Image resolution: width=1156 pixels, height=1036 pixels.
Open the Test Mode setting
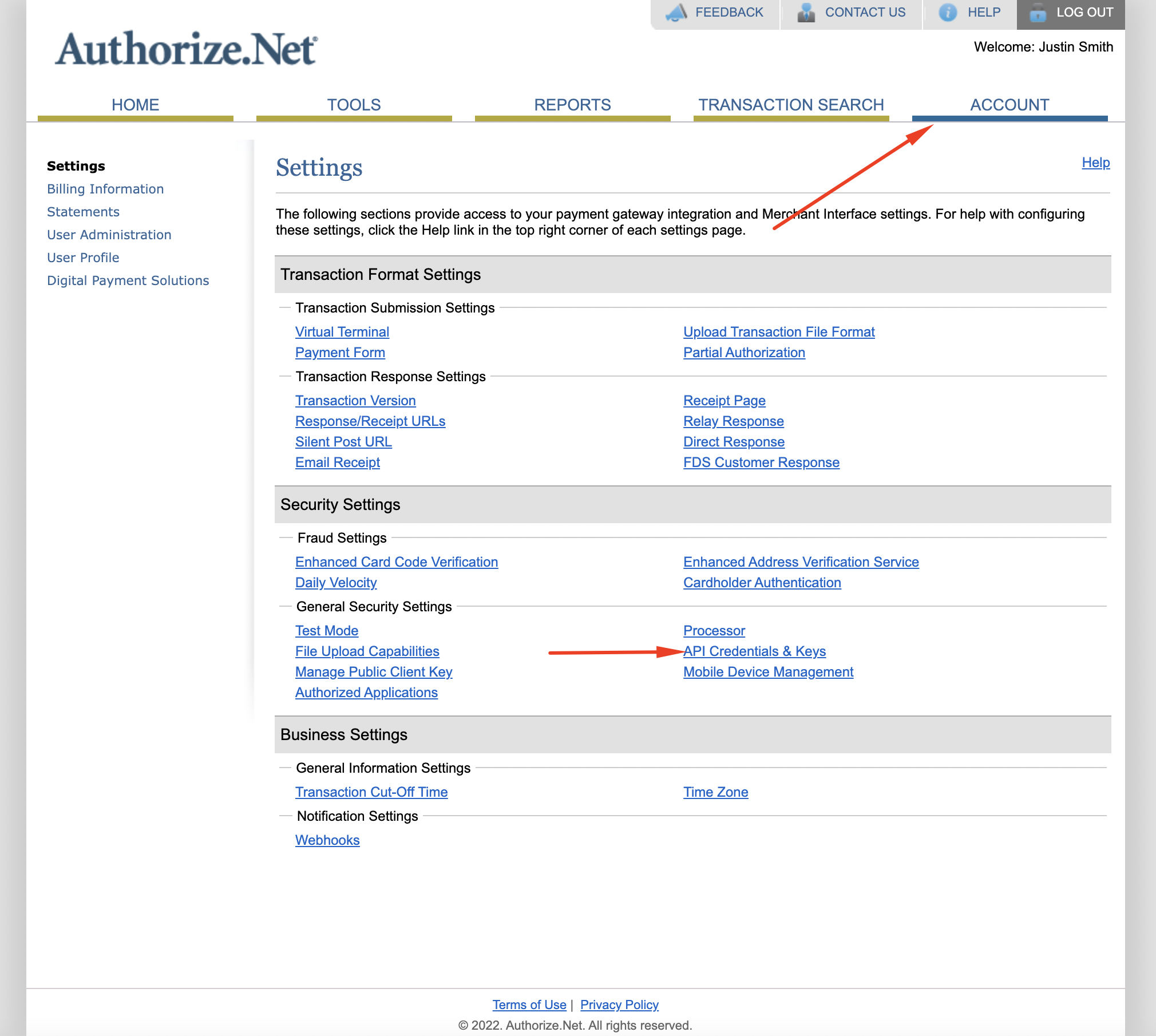tap(326, 631)
